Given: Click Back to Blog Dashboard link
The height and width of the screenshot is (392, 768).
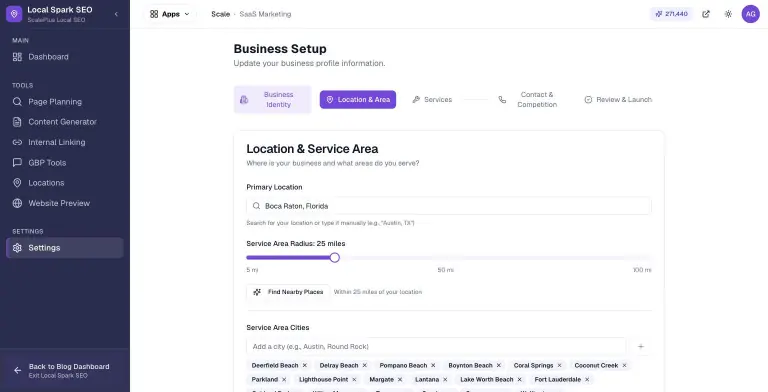Looking at the screenshot, I should pyautogui.click(x=65, y=370).
